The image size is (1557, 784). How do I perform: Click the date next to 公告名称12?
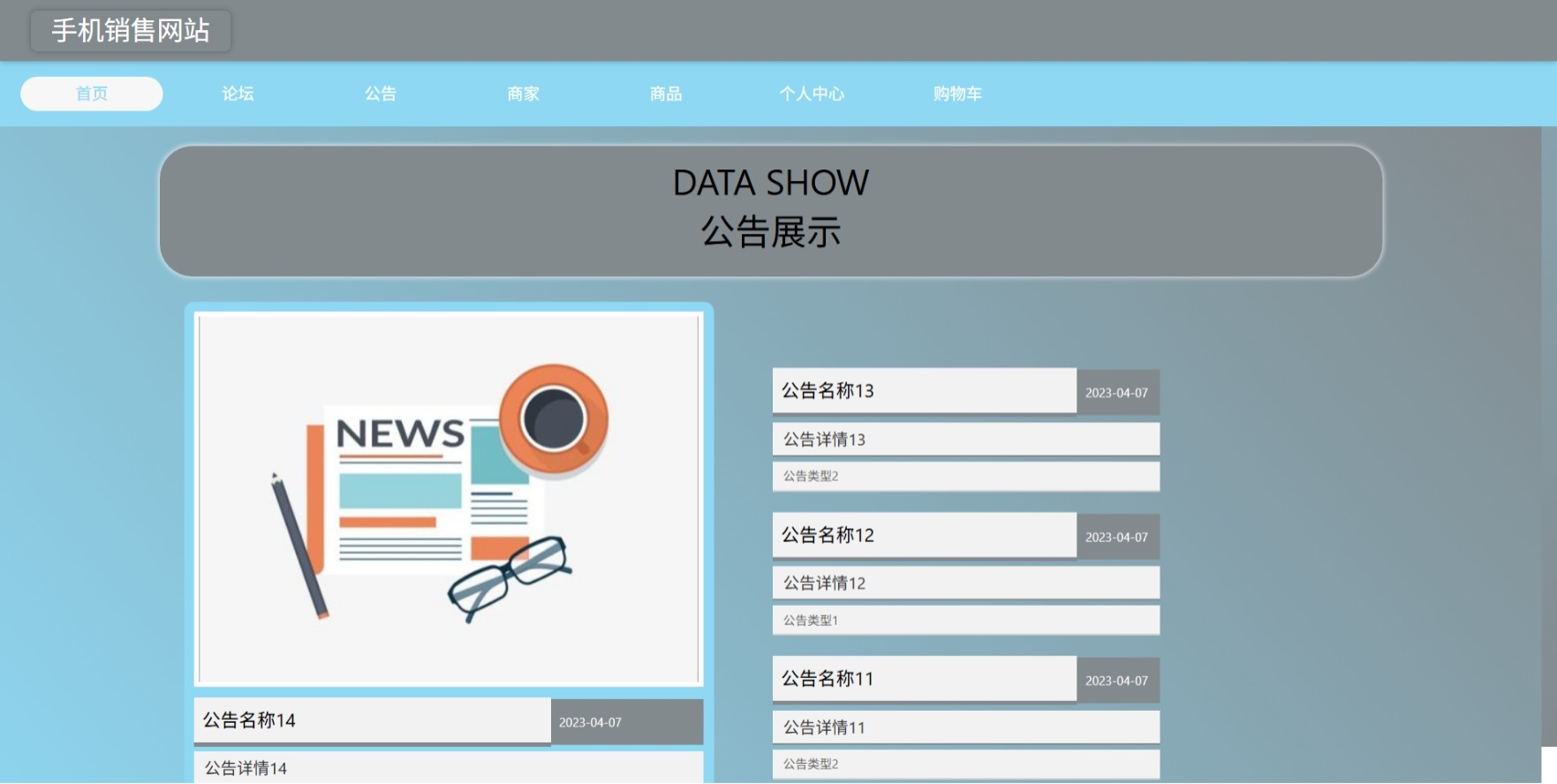(x=1117, y=537)
